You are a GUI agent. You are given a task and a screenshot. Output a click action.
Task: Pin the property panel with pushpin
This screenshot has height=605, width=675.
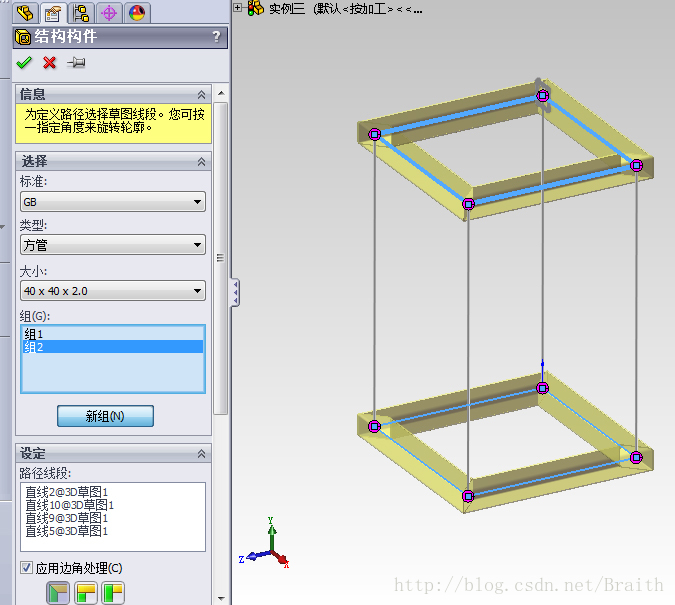point(76,63)
